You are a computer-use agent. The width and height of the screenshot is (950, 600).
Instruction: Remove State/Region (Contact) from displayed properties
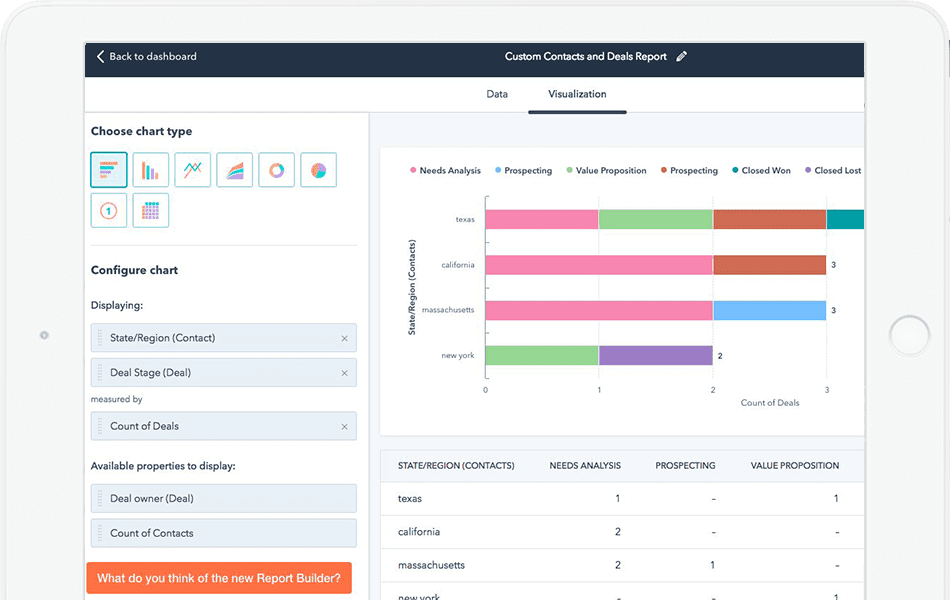(344, 339)
